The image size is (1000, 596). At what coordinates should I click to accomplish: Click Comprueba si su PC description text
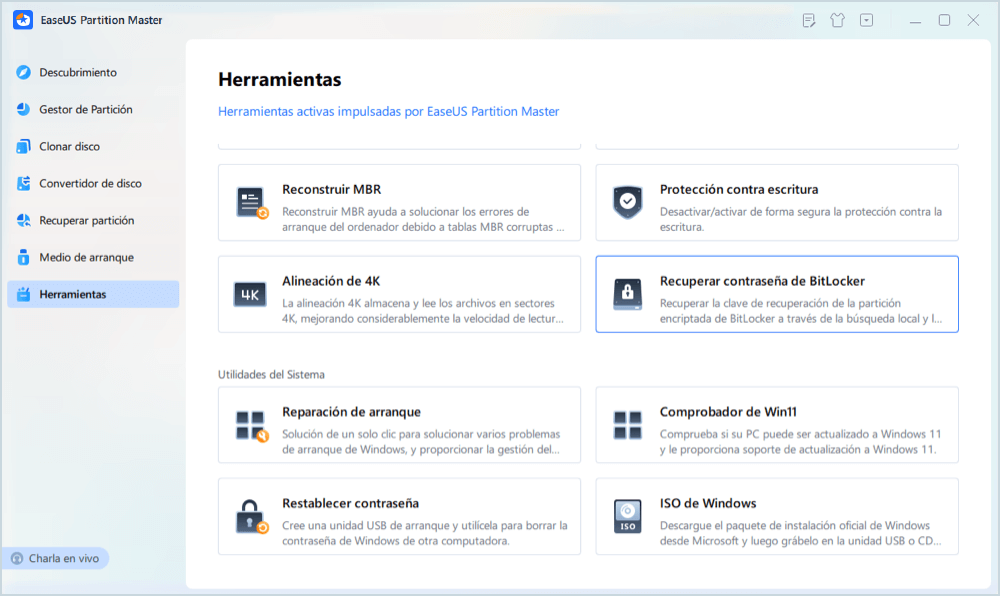(800, 442)
